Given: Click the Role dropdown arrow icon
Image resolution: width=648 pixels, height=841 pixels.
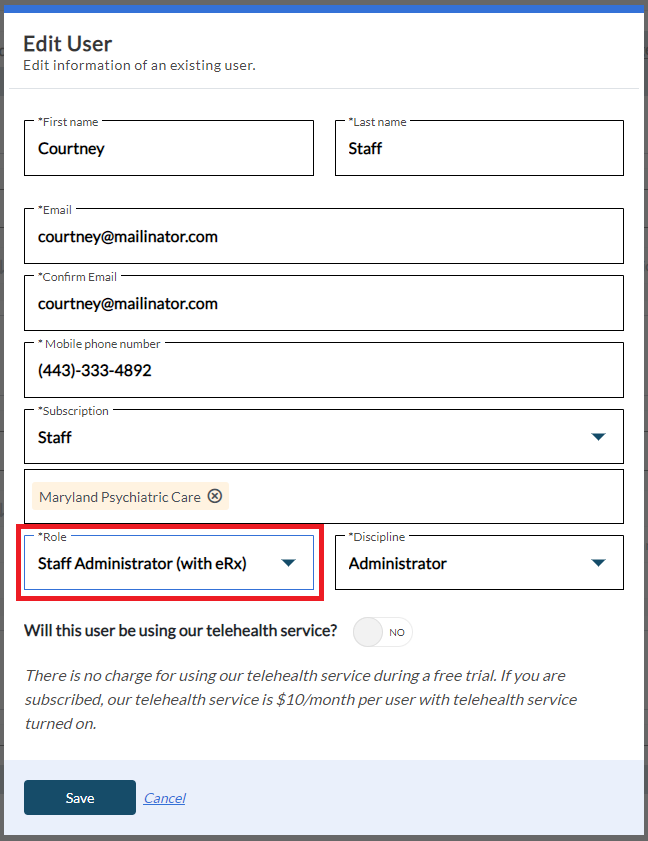Looking at the screenshot, I should click(288, 563).
